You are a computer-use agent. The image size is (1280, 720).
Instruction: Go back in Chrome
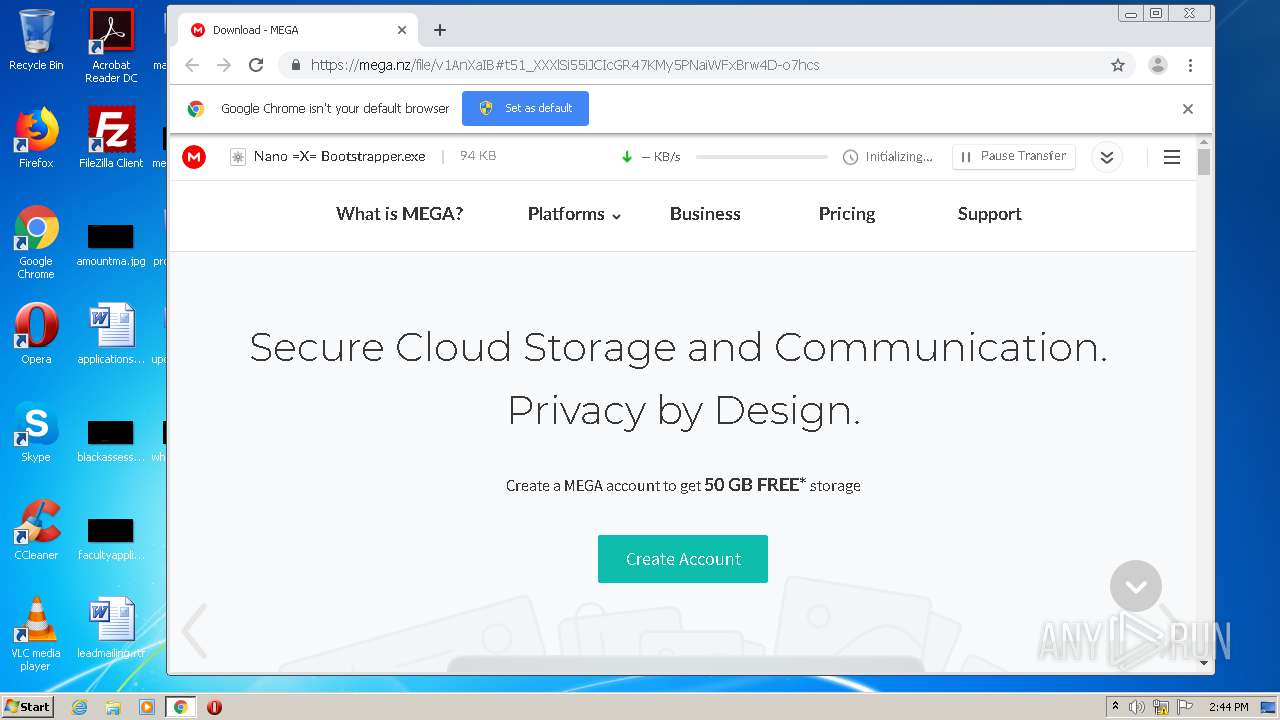[x=192, y=65]
